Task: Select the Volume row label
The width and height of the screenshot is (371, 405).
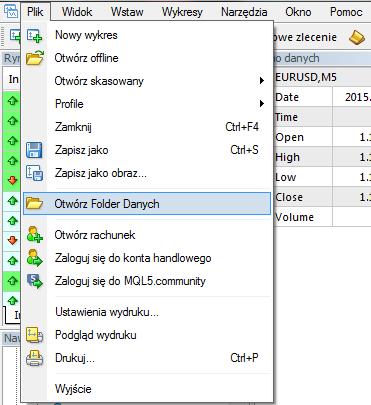Action: [x=294, y=217]
